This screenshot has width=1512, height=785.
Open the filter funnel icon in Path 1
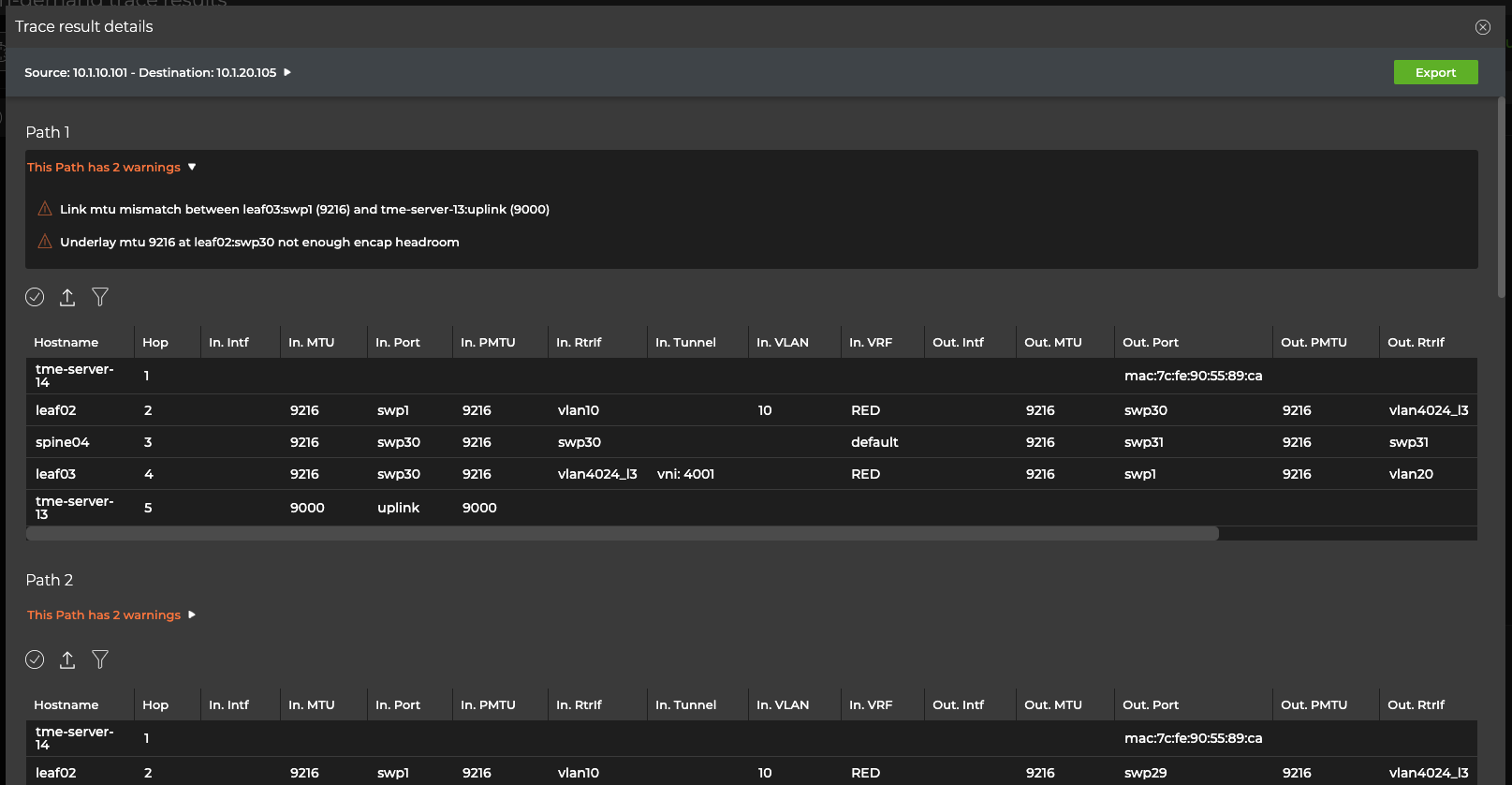(x=100, y=297)
